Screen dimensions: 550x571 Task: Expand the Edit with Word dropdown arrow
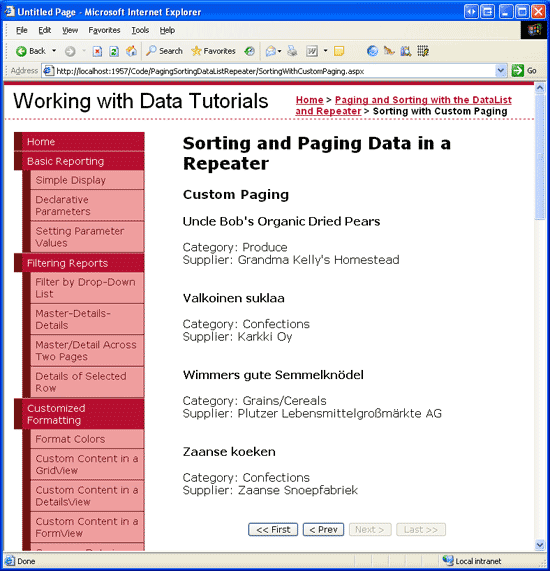(x=325, y=51)
